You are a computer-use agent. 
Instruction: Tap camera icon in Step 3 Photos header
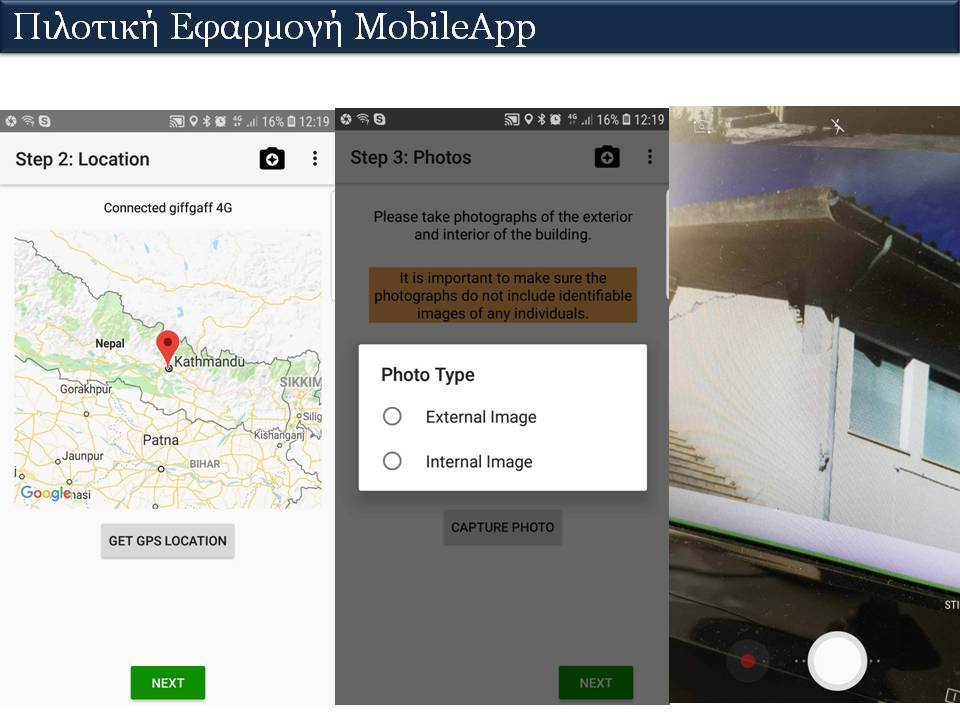point(607,157)
